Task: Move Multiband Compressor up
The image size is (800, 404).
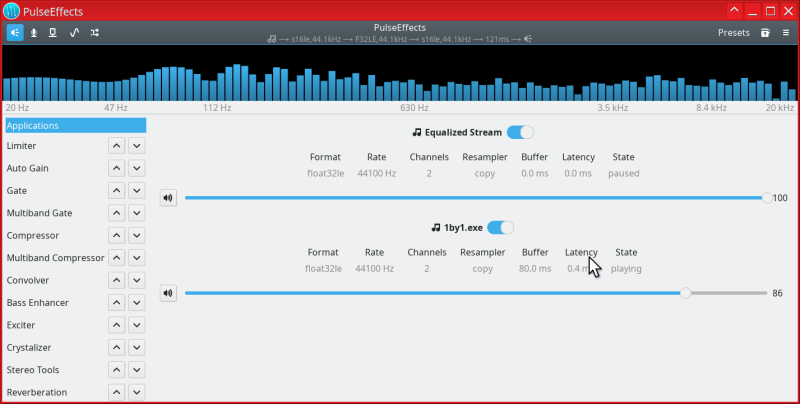Action: click(x=116, y=258)
